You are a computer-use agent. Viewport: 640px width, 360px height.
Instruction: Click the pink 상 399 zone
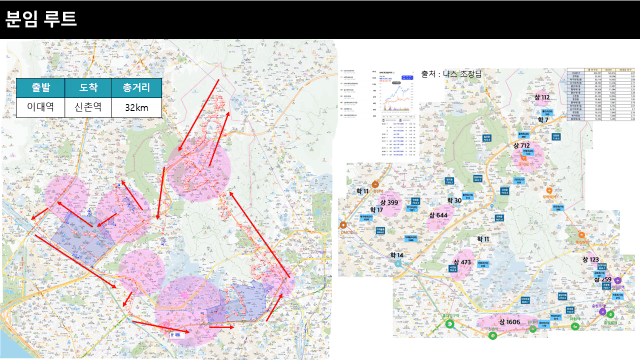tap(389, 203)
